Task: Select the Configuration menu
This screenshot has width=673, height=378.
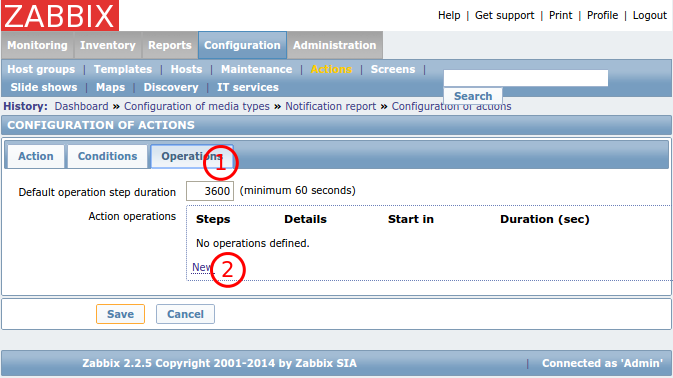Action: [x=242, y=45]
